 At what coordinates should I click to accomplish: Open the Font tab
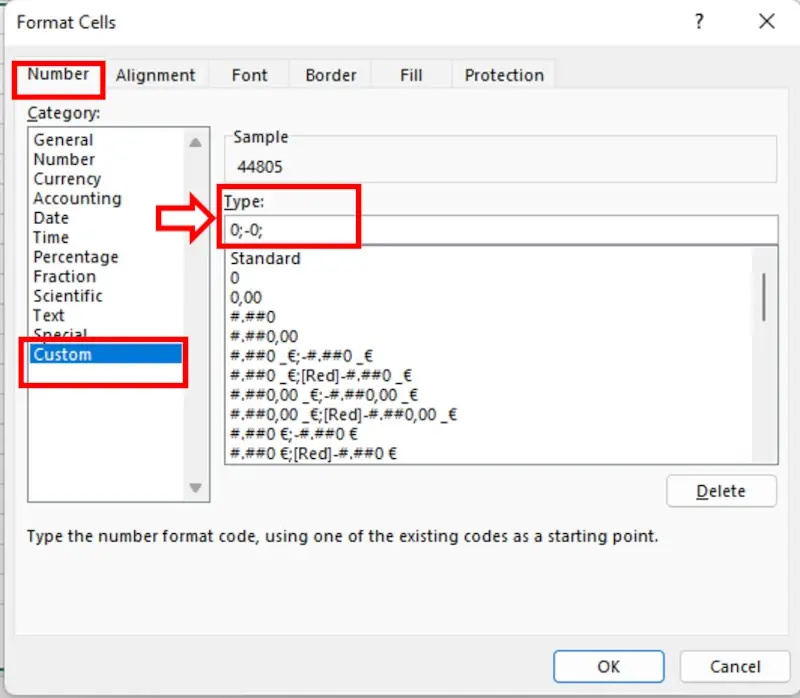coord(248,75)
